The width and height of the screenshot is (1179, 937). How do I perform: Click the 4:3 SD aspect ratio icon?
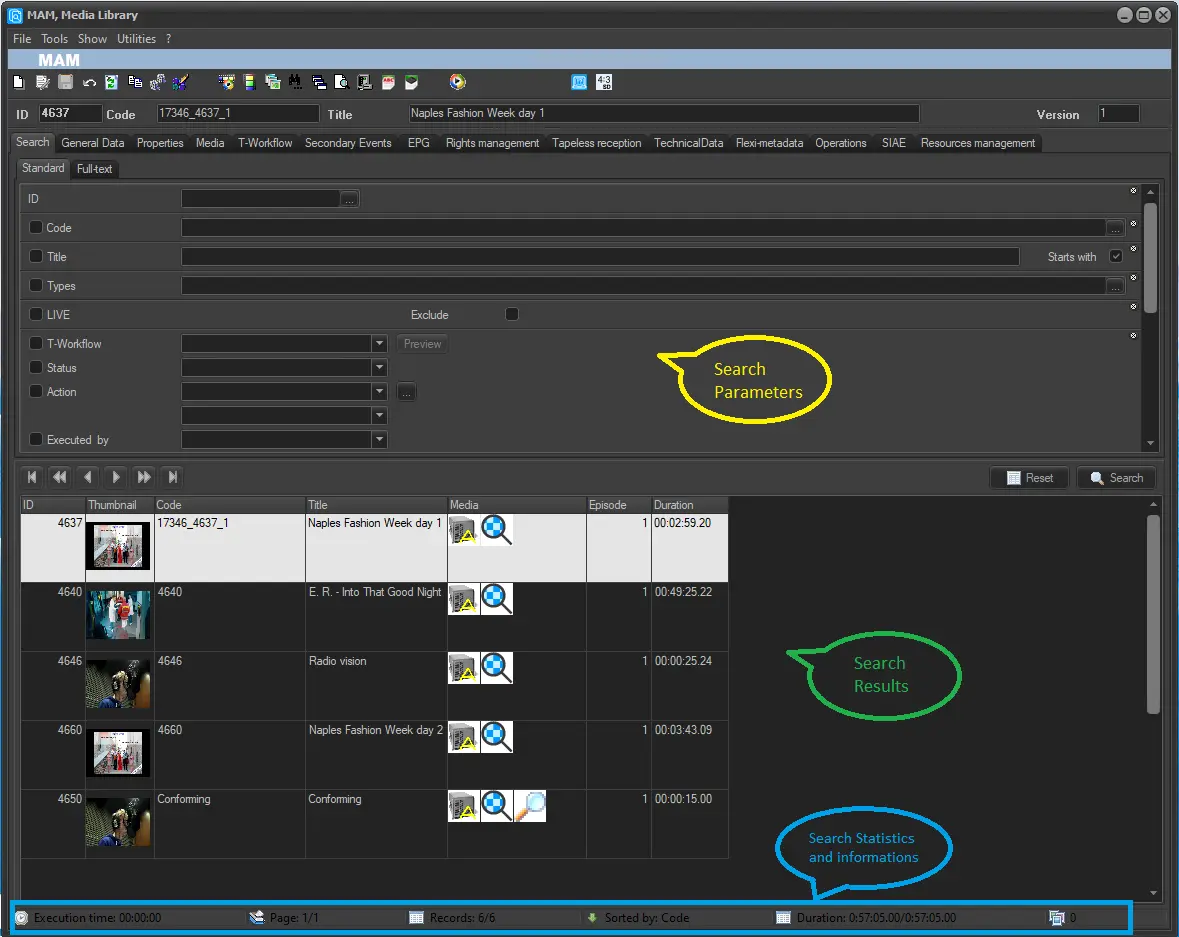[x=604, y=82]
